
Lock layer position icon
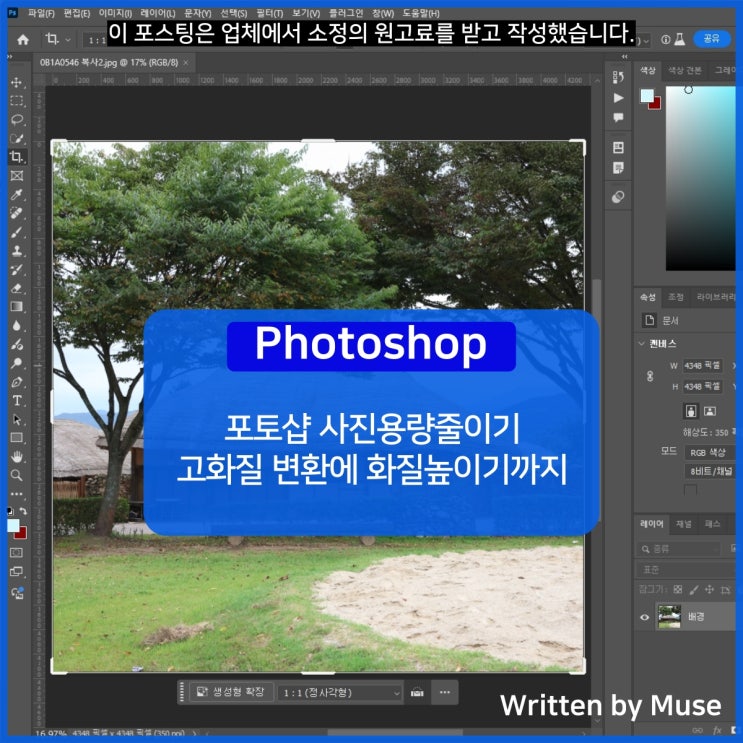[x=709, y=589]
